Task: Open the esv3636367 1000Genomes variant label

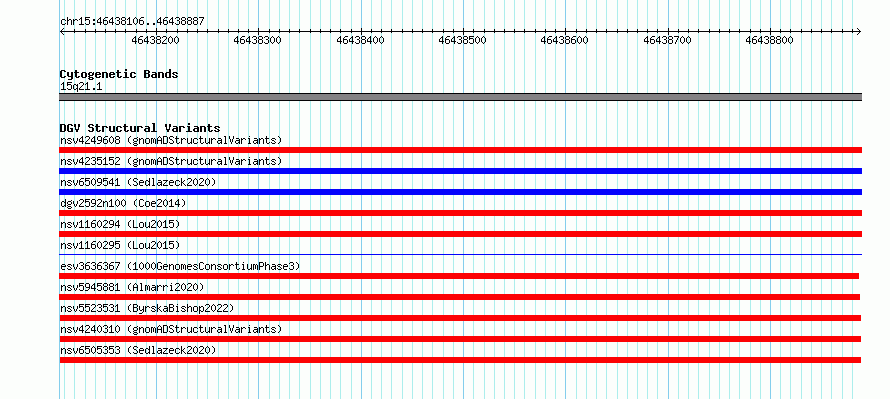Action: coord(180,266)
